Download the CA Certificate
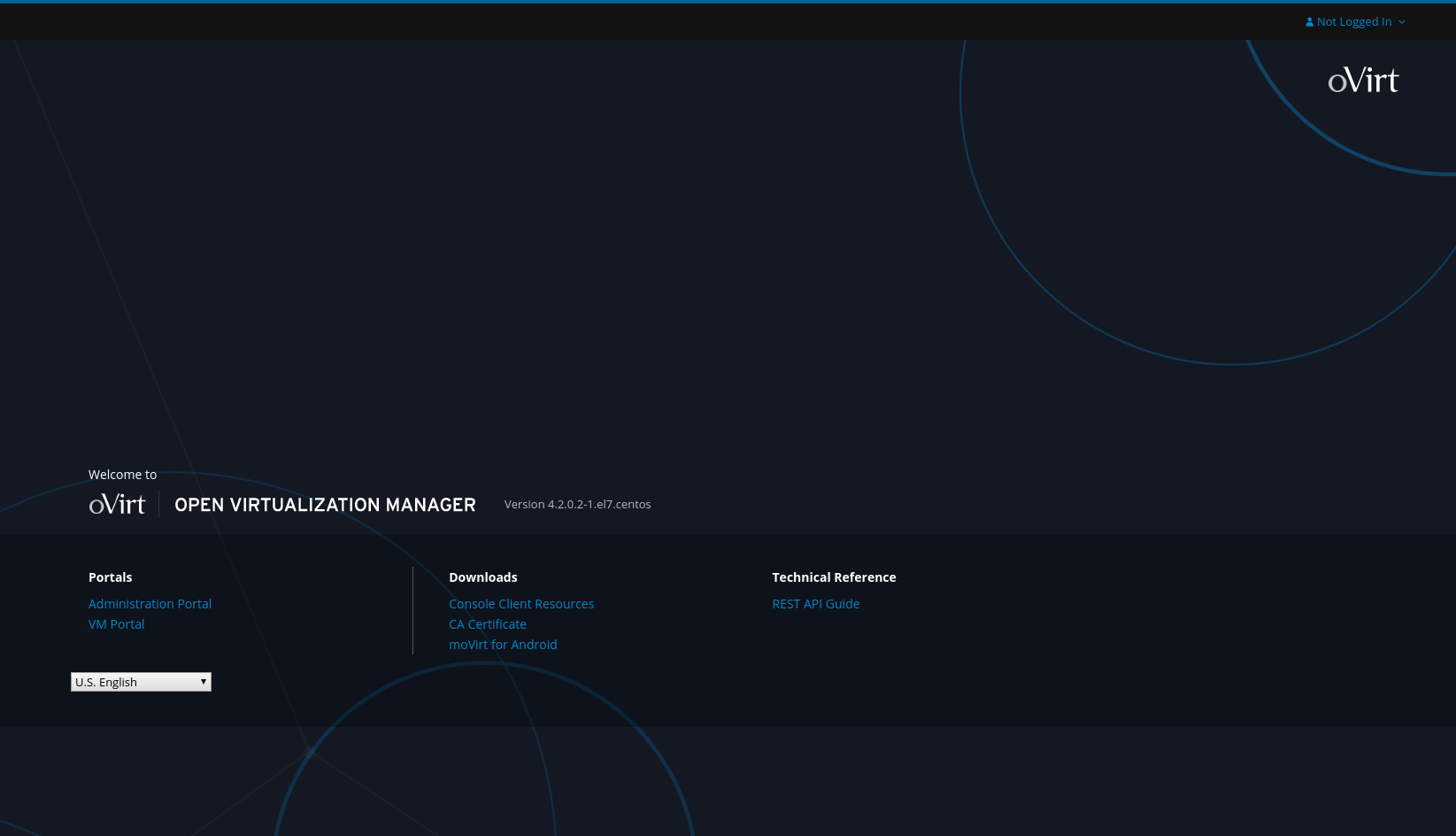This screenshot has width=1456, height=836. click(x=488, y=624)
